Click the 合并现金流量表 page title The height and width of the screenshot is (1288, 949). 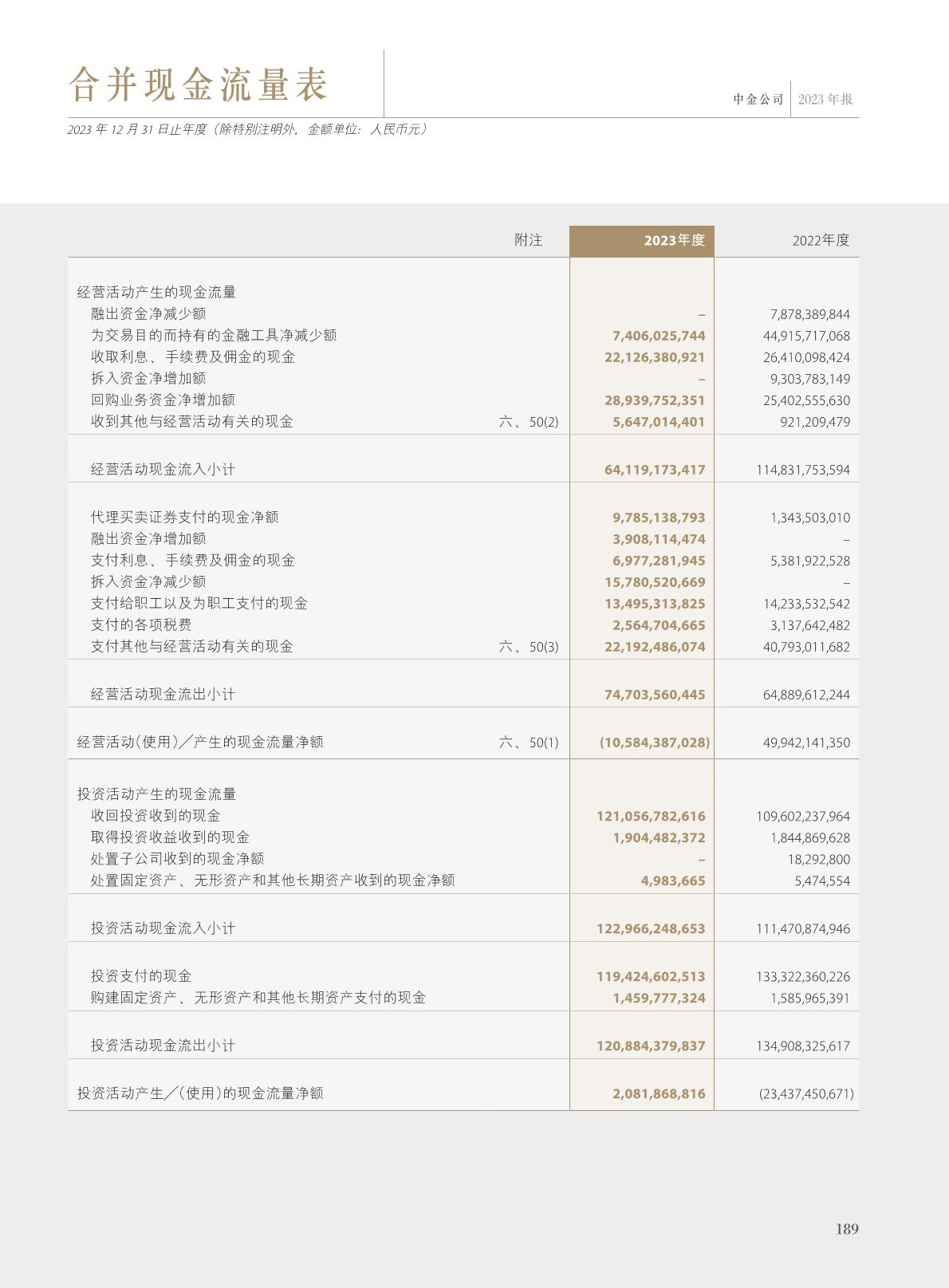[x=198, y=85]
